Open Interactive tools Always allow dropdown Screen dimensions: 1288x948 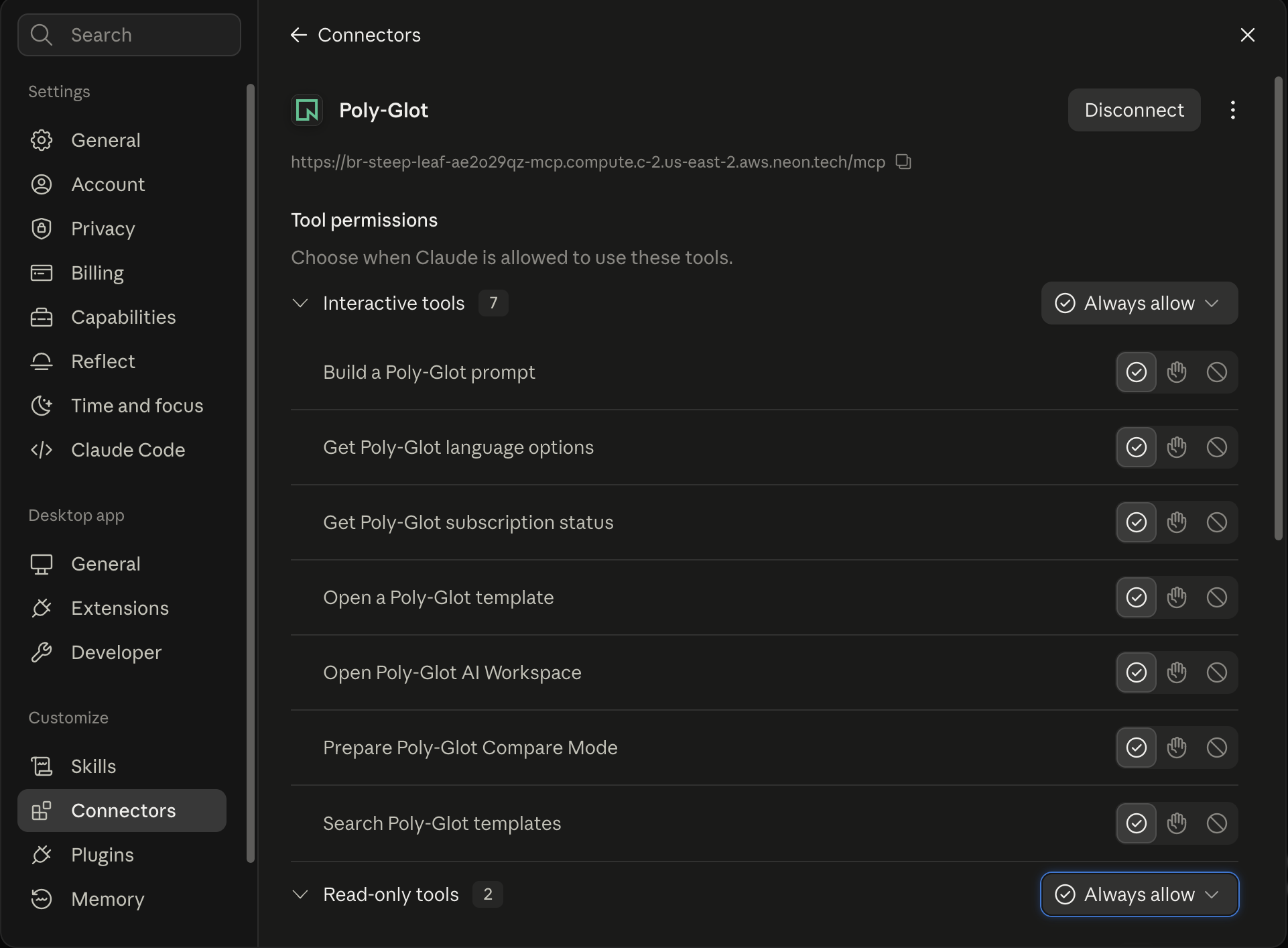[x=1139, y=303]
